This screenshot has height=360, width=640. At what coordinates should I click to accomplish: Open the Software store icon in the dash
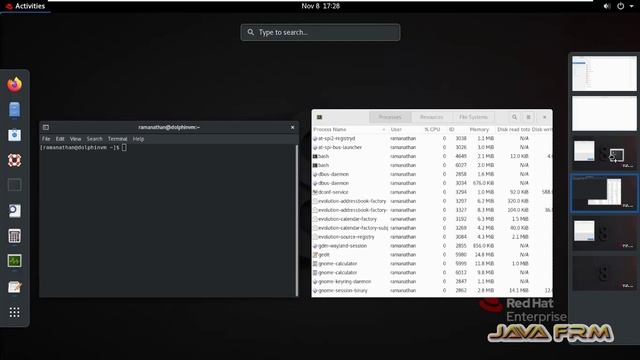[14, 135]
